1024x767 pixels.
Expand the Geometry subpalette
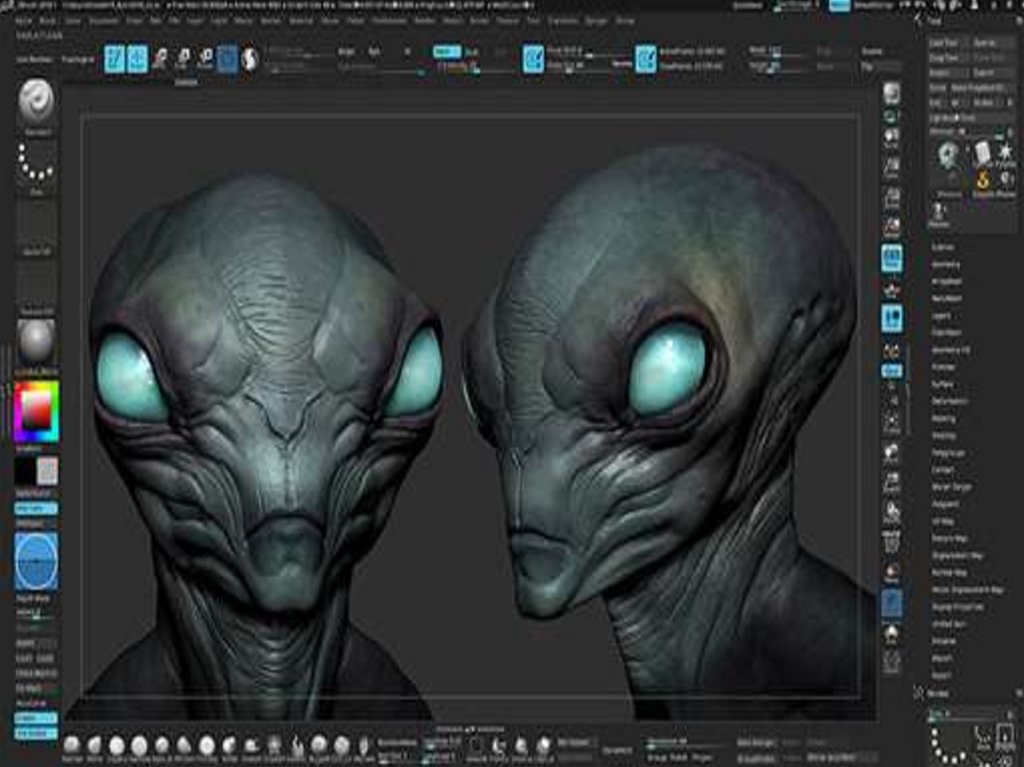tap(945, 265)
